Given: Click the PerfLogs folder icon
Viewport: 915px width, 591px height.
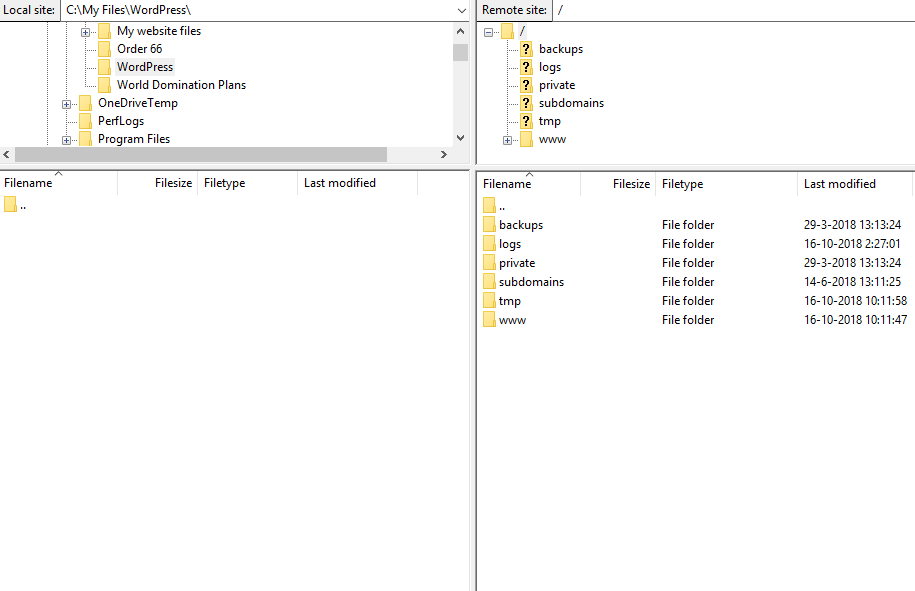Looking at the screenshot, I should [x=86, y=121].
